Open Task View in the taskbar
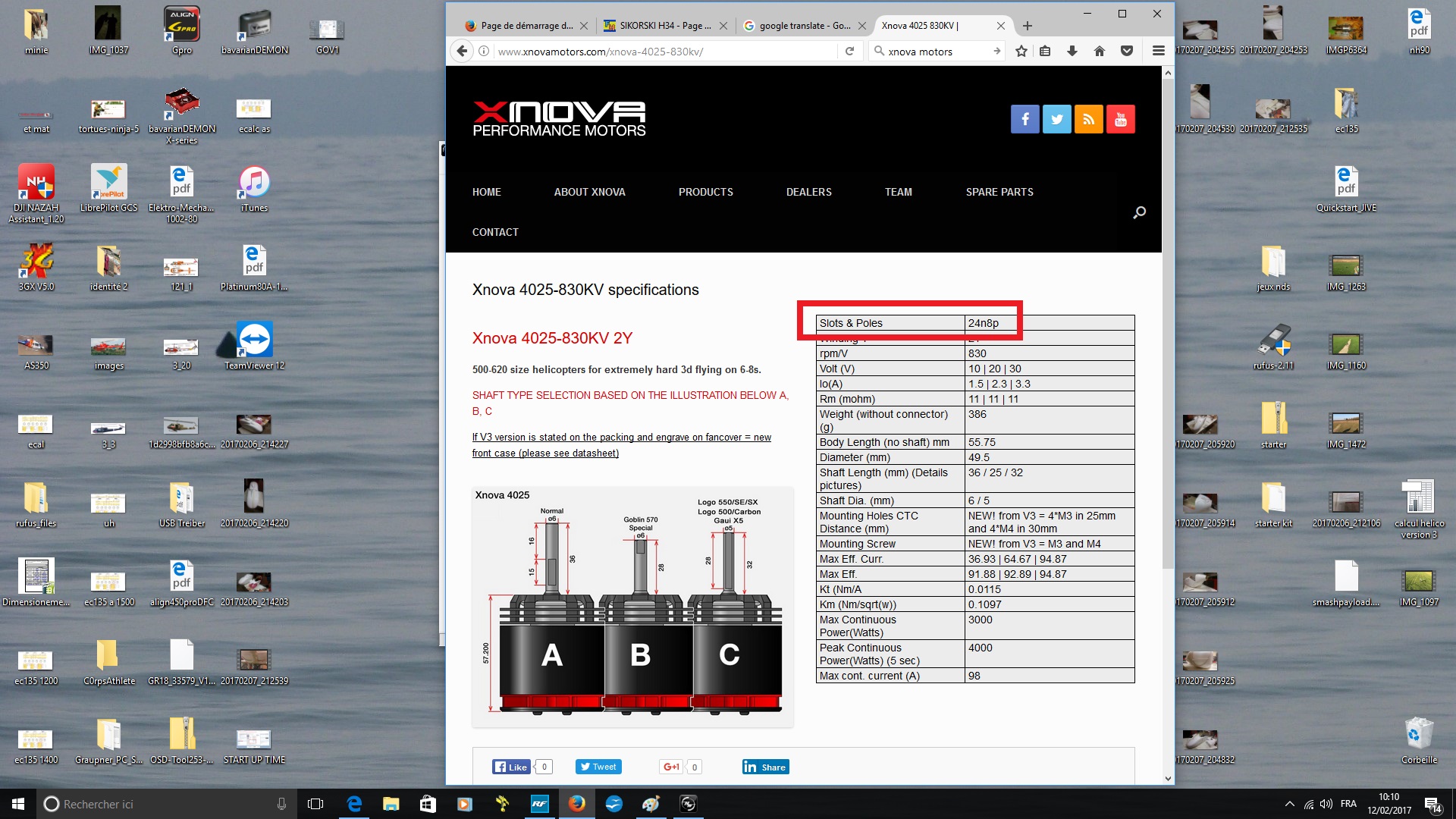The height and width of the screenshot is (819, 1456). [315, 804]
